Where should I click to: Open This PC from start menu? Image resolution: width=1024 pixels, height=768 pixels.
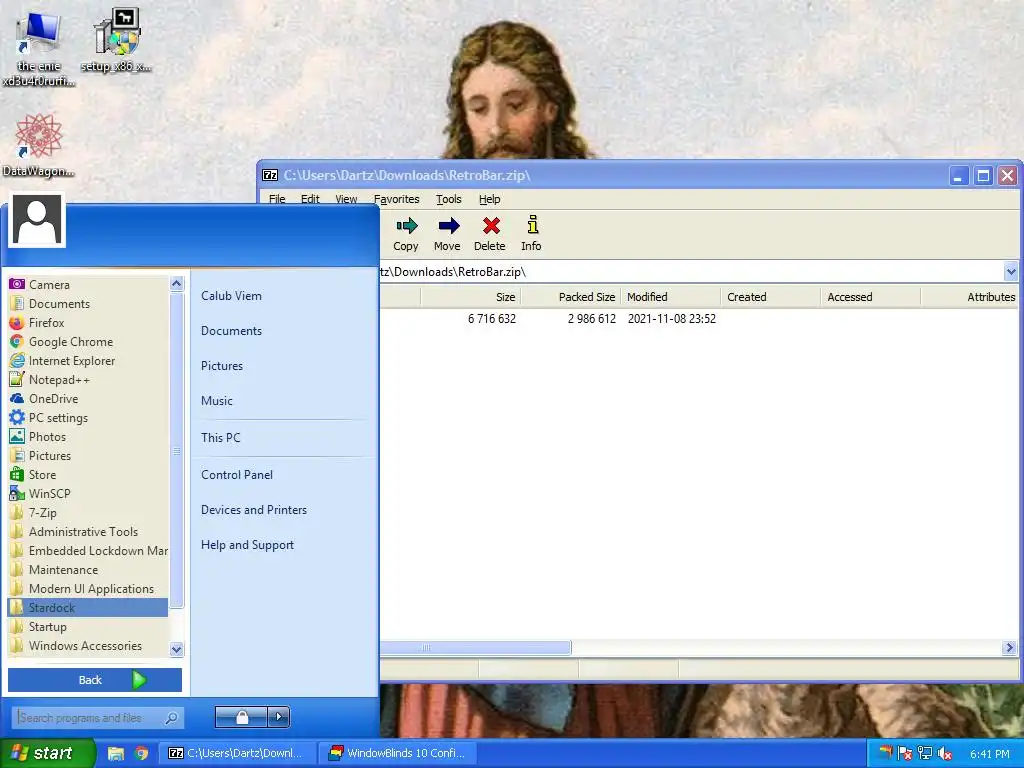[221, 438]
